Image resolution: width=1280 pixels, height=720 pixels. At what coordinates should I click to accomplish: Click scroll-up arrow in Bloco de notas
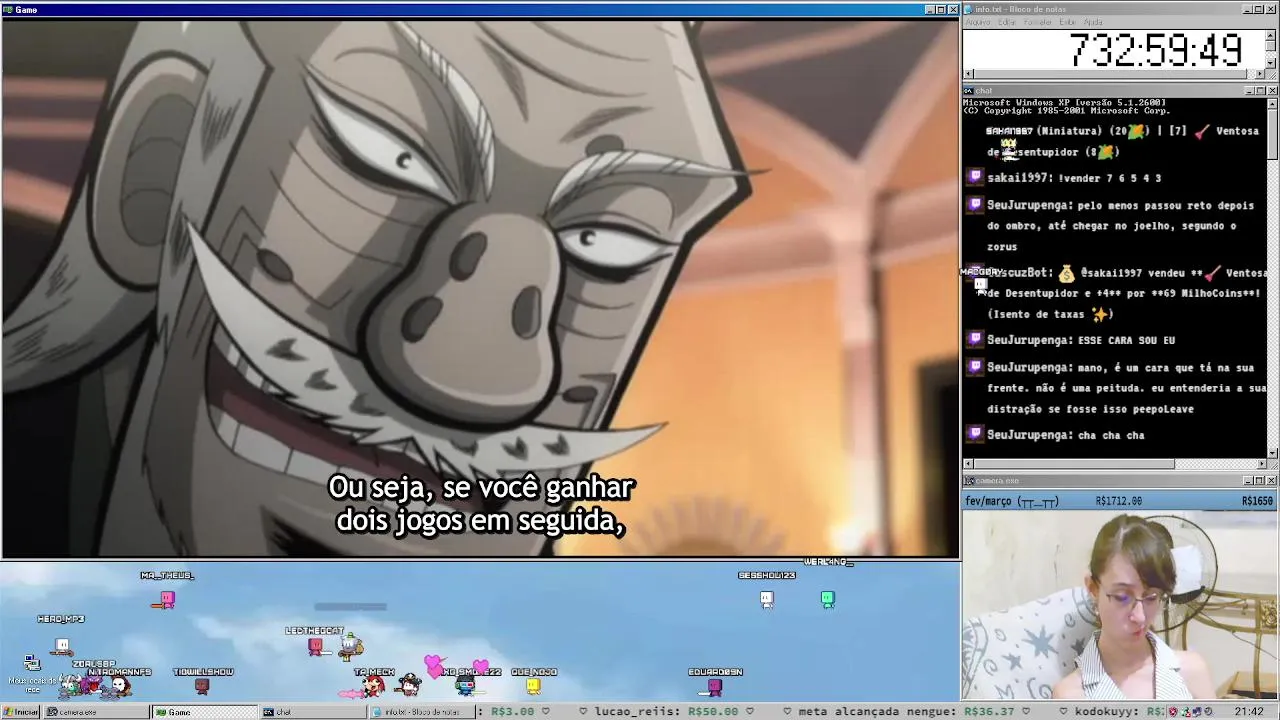click(x=1272, y=35)
